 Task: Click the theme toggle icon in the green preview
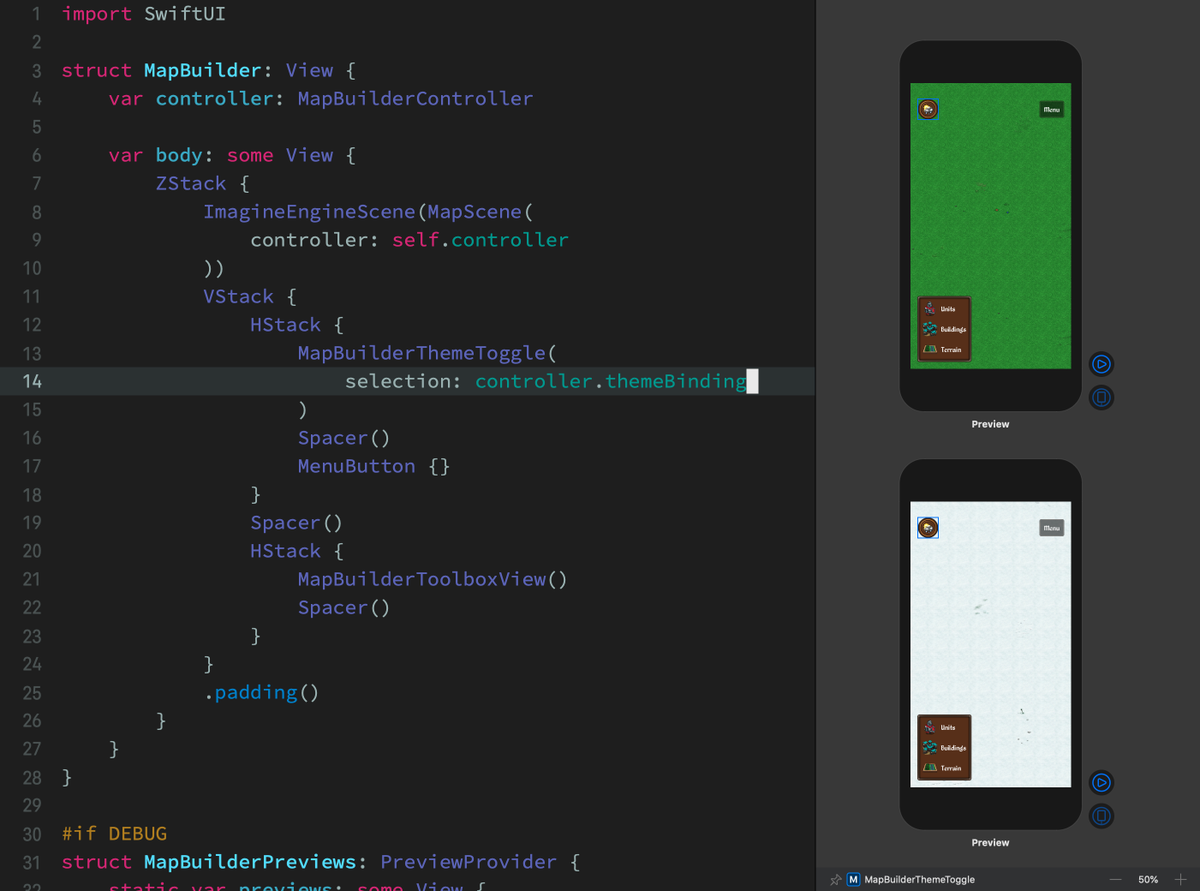(928, 109)
